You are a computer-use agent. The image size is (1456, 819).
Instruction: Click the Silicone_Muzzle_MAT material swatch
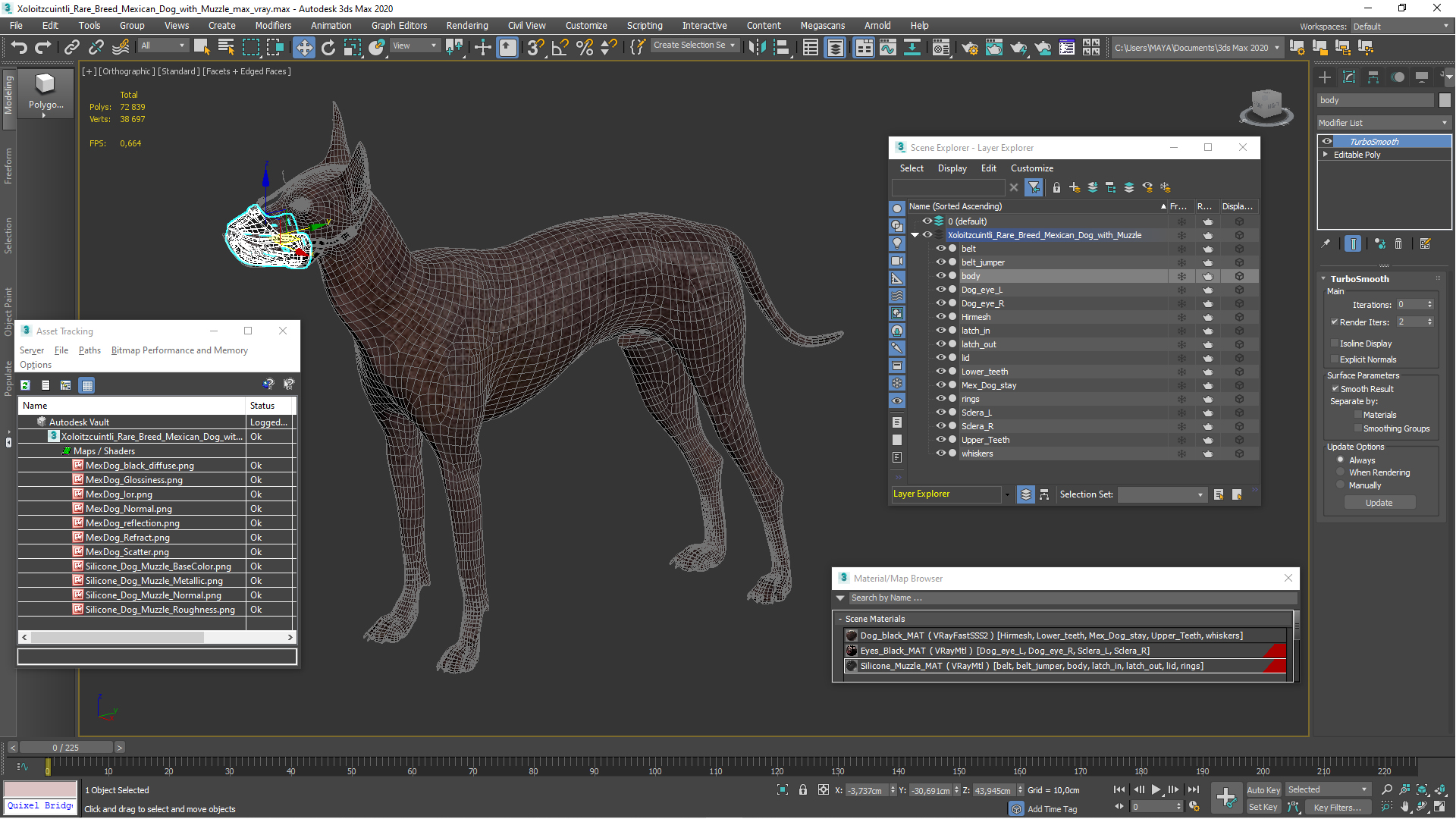pyautogui.click(x=852, y=666)
